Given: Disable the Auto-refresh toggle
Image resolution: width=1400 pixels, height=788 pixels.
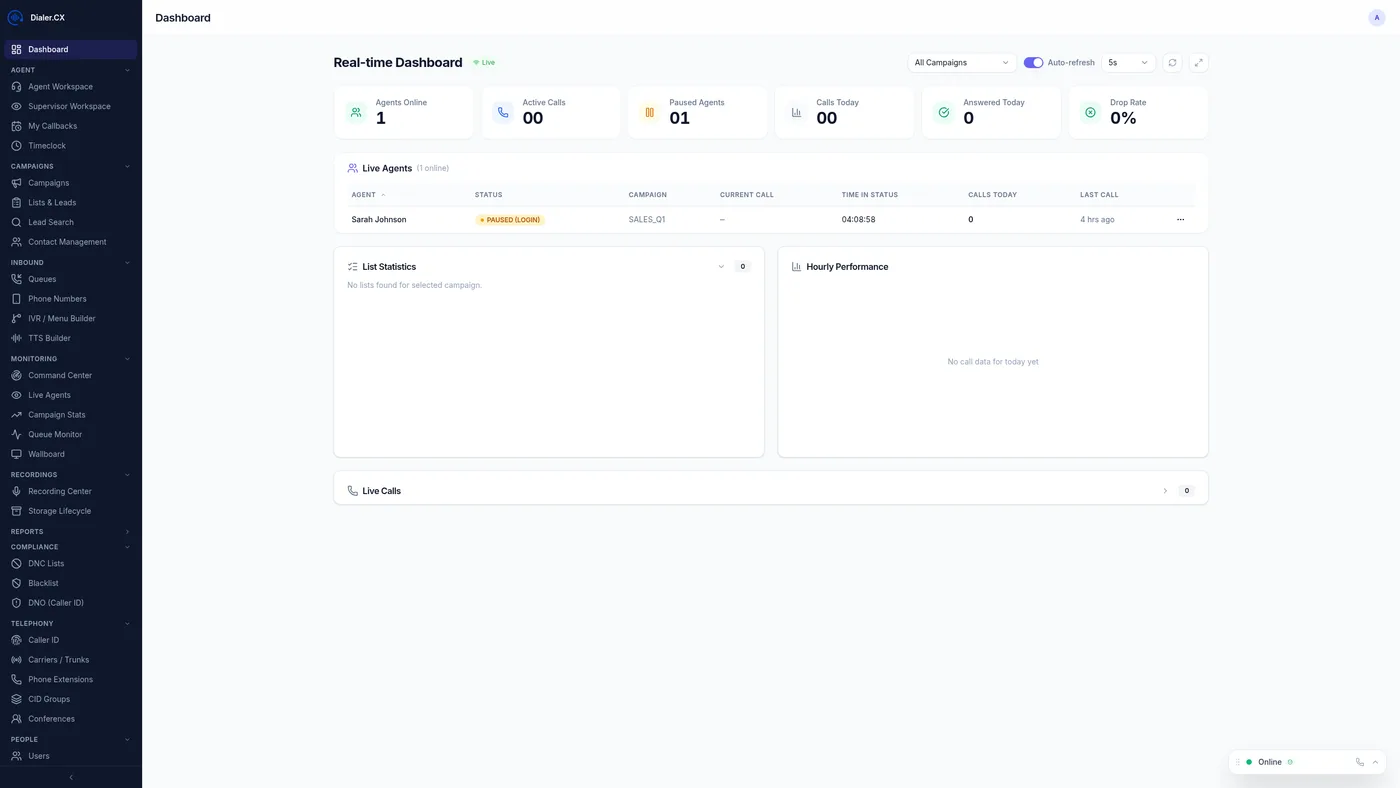Looking at the screenshot, I should point(1032,62).
